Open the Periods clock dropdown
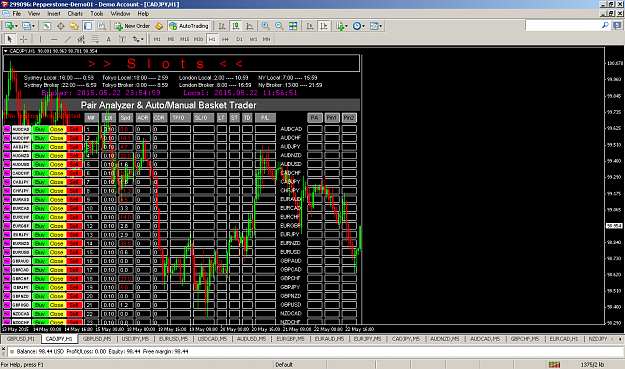 click(x=359, y=26)
